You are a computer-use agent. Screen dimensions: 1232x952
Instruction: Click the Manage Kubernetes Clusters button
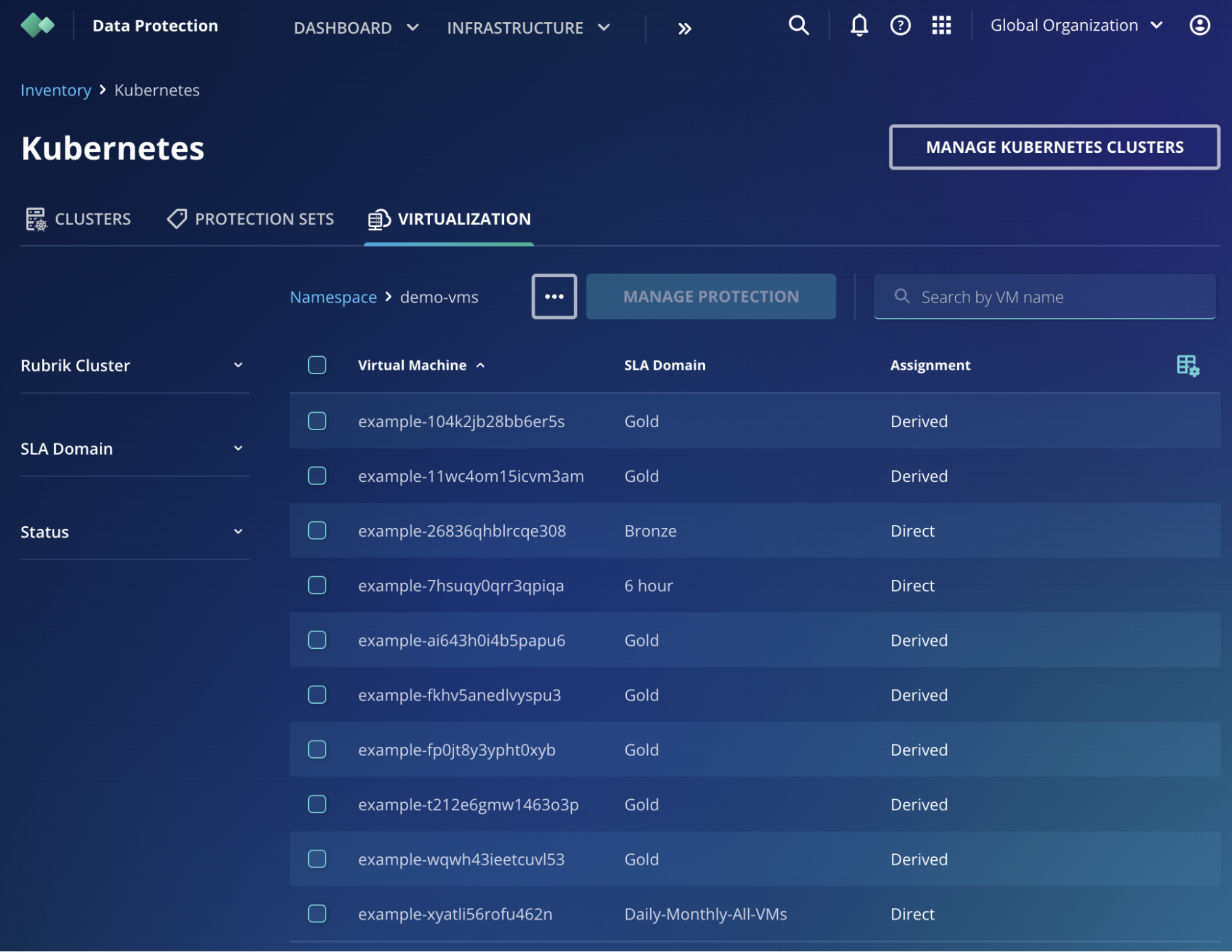coord(1054,147)
